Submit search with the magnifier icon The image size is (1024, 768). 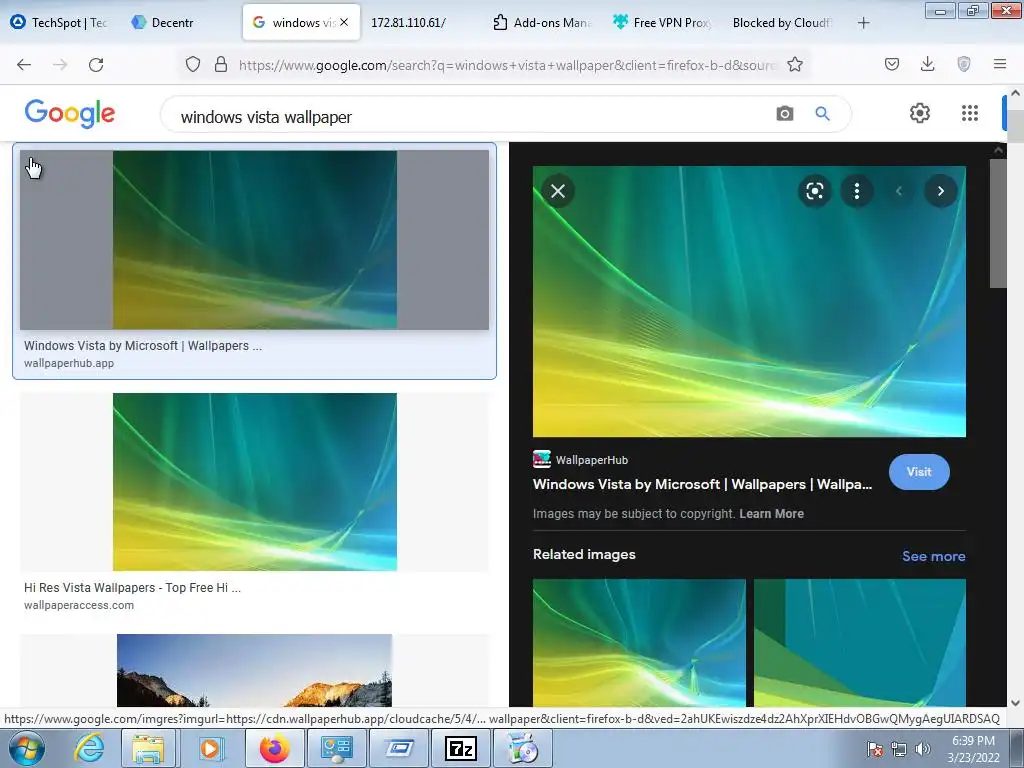pyautogui.click(x=823, y=114)
